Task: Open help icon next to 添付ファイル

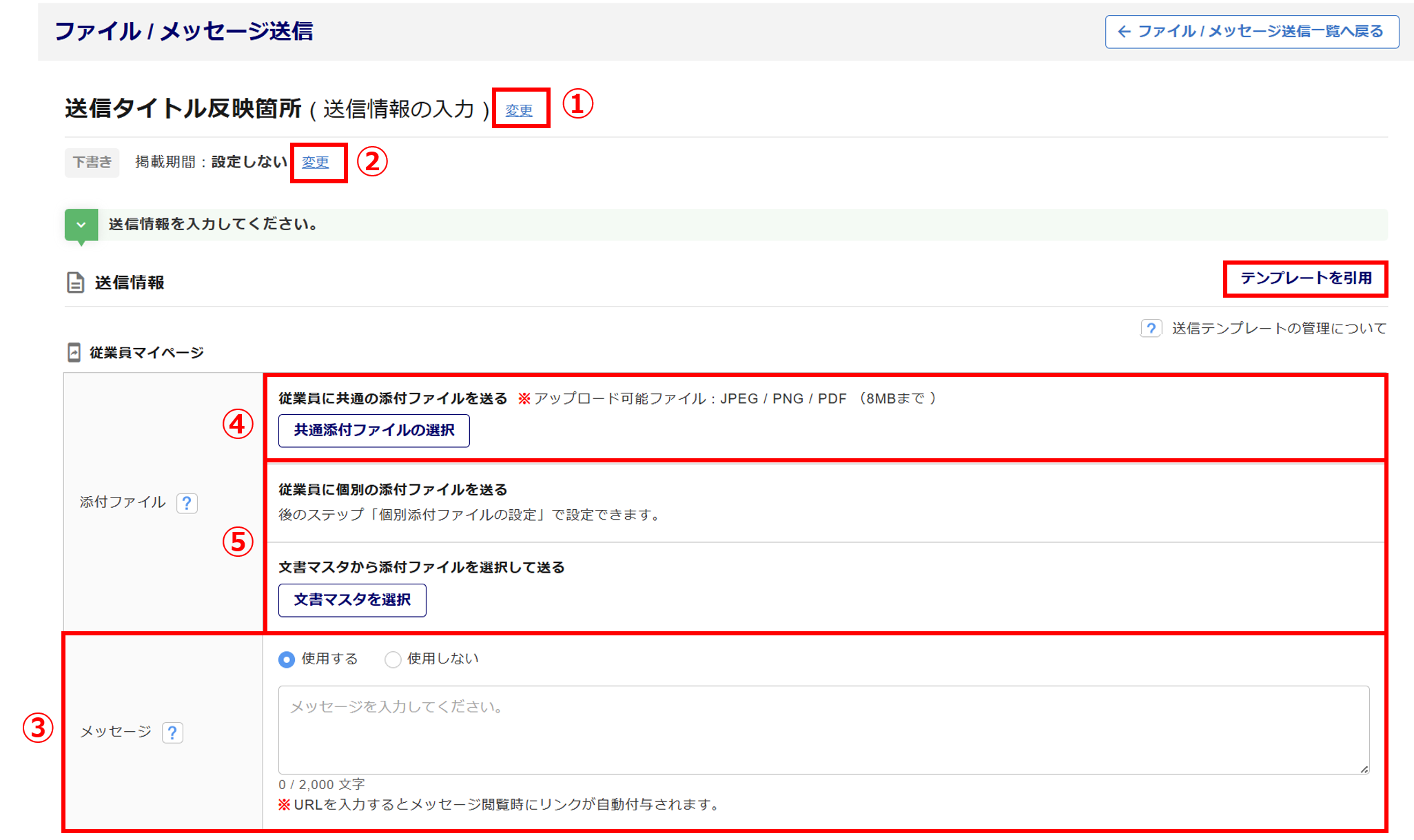Action: tap(187, 503)
